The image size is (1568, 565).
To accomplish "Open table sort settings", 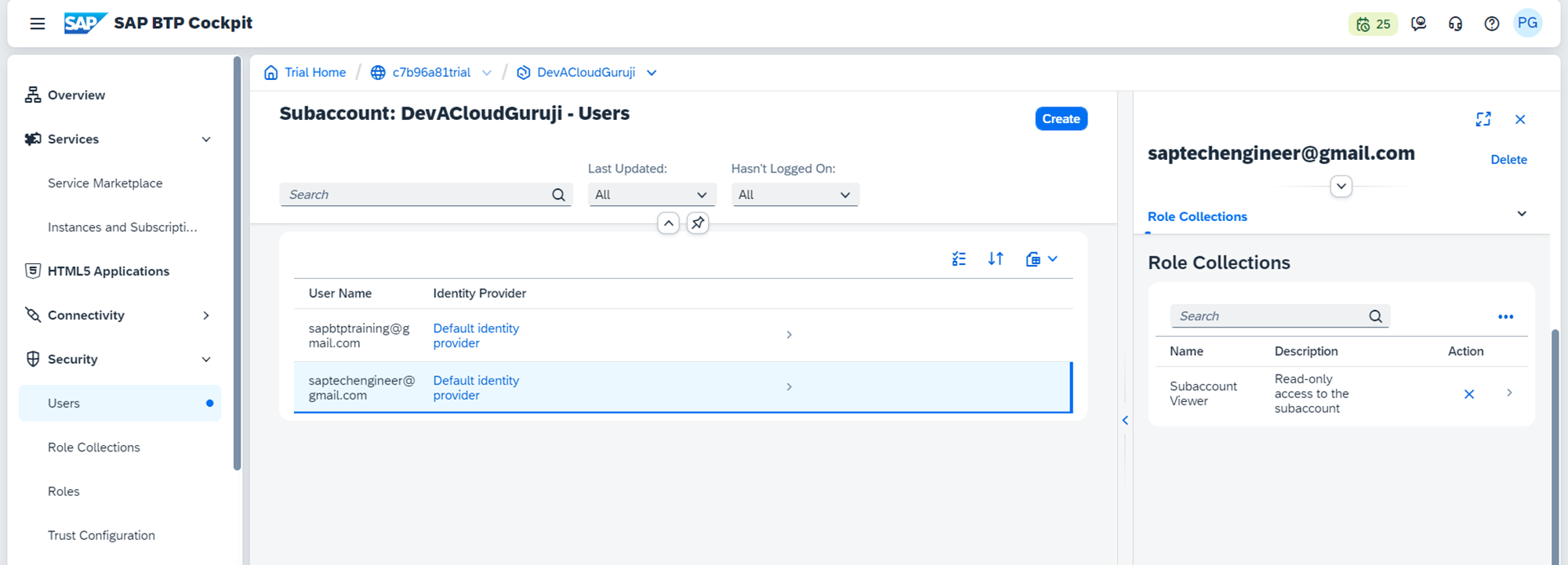I will (996, 259).
